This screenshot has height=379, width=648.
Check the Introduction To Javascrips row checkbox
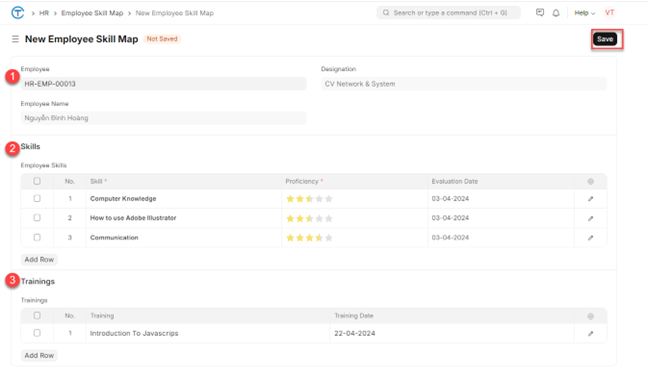[x=37, y=333]
